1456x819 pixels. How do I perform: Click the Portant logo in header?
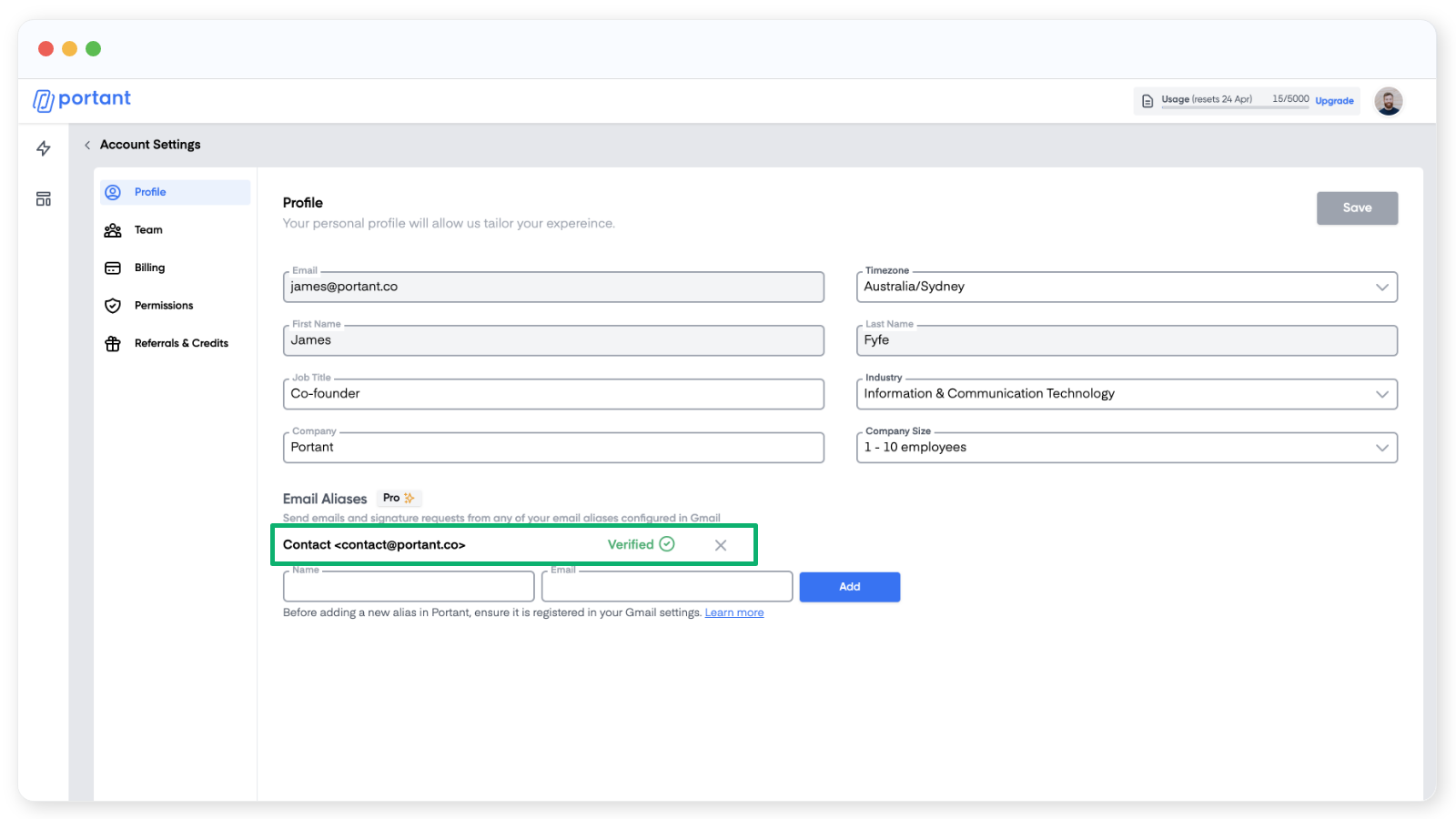click(x=82, y=99)
